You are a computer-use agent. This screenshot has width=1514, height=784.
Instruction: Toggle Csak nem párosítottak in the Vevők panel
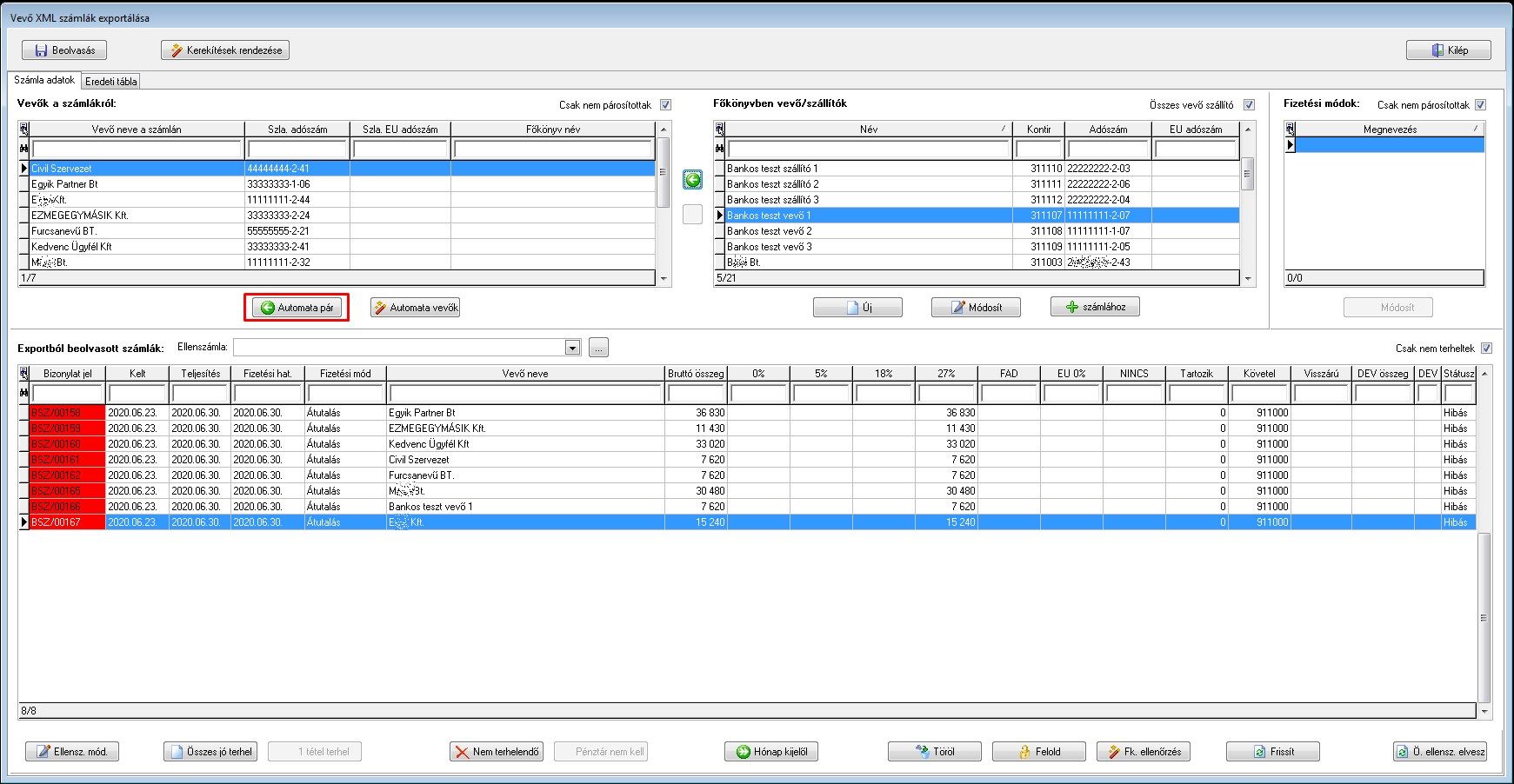coord(666,105)
